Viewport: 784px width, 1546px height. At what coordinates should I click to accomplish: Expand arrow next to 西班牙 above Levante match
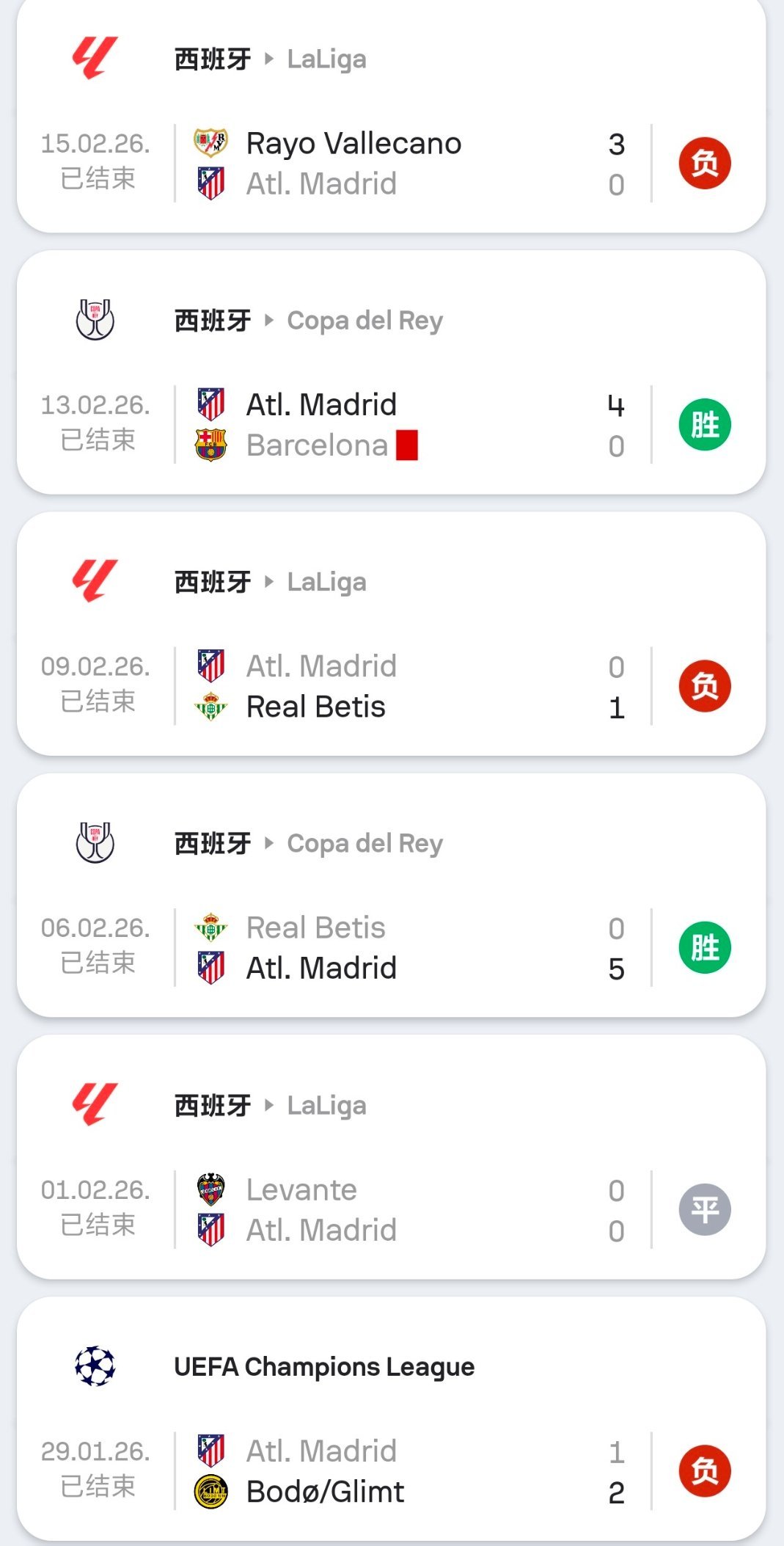point(269,1105)
